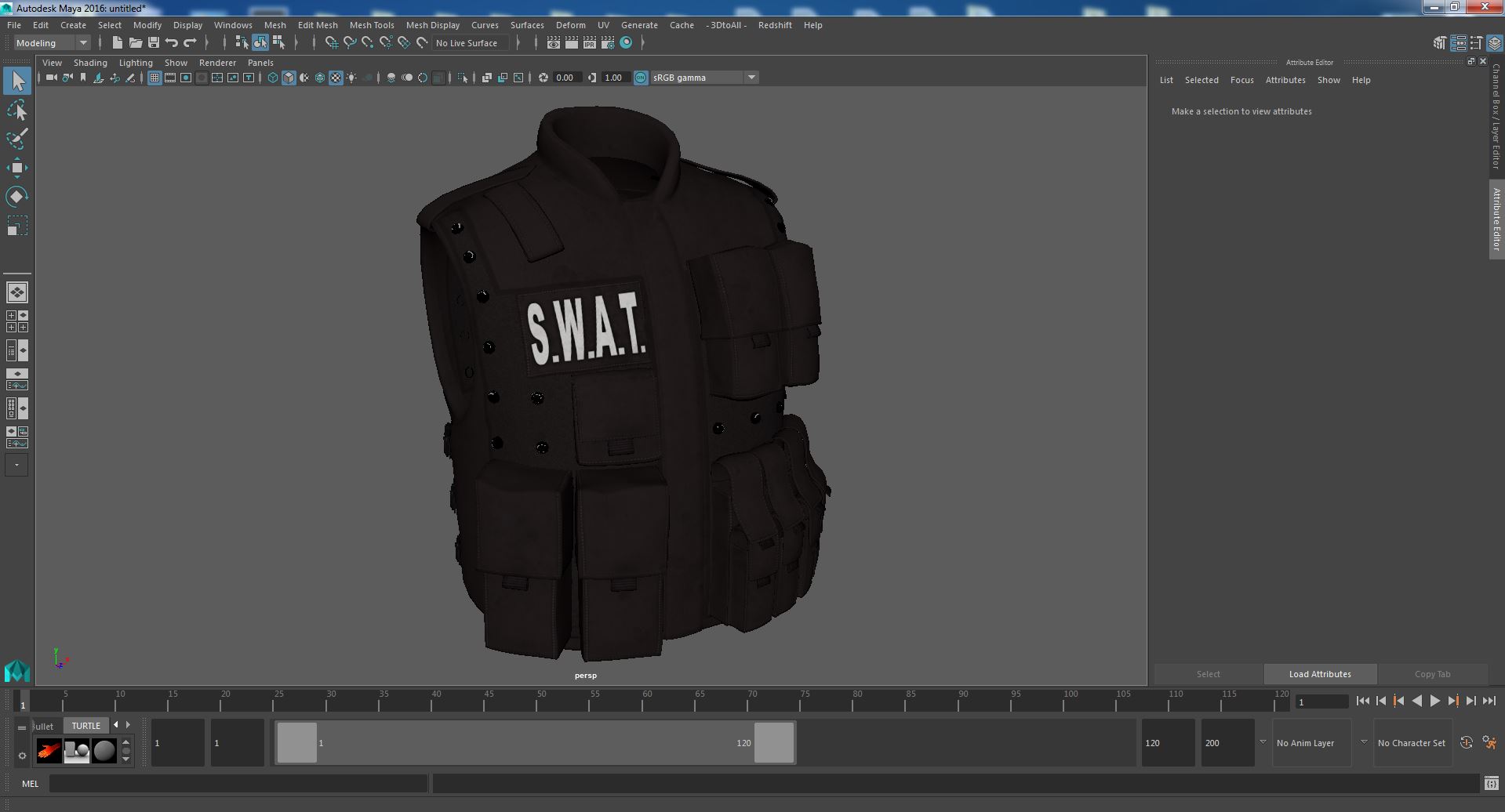This screenshot has width=1505, height=812.
Task: Toggle textured display in viewport
Action: tap(336, 78)
